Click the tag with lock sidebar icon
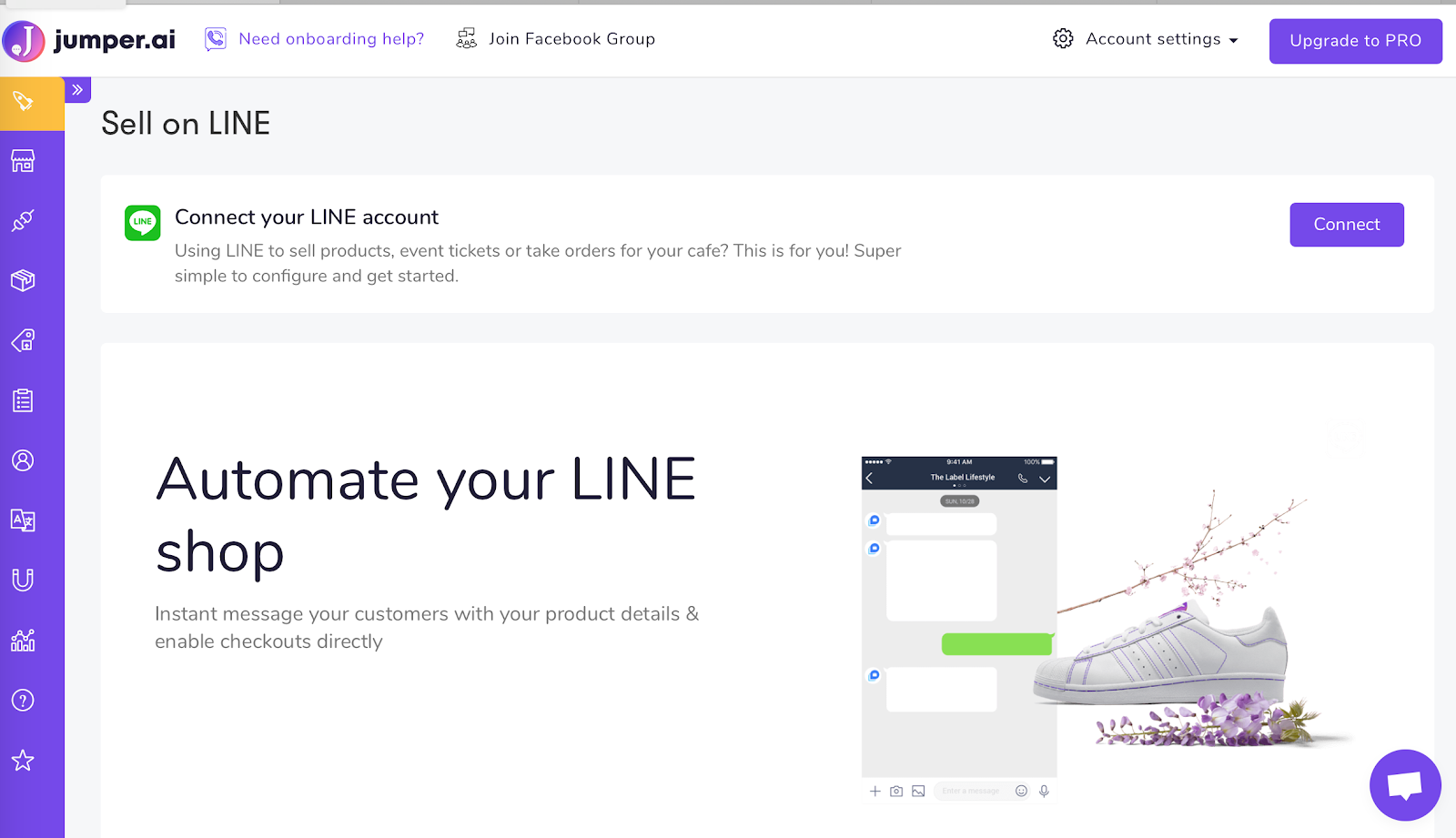This screenshot has width=1456, height=838. 23,340
